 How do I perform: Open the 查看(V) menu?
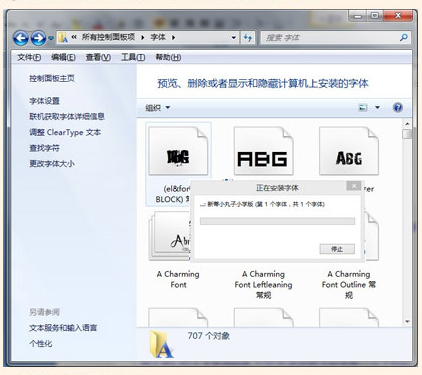tap(98, 57)
